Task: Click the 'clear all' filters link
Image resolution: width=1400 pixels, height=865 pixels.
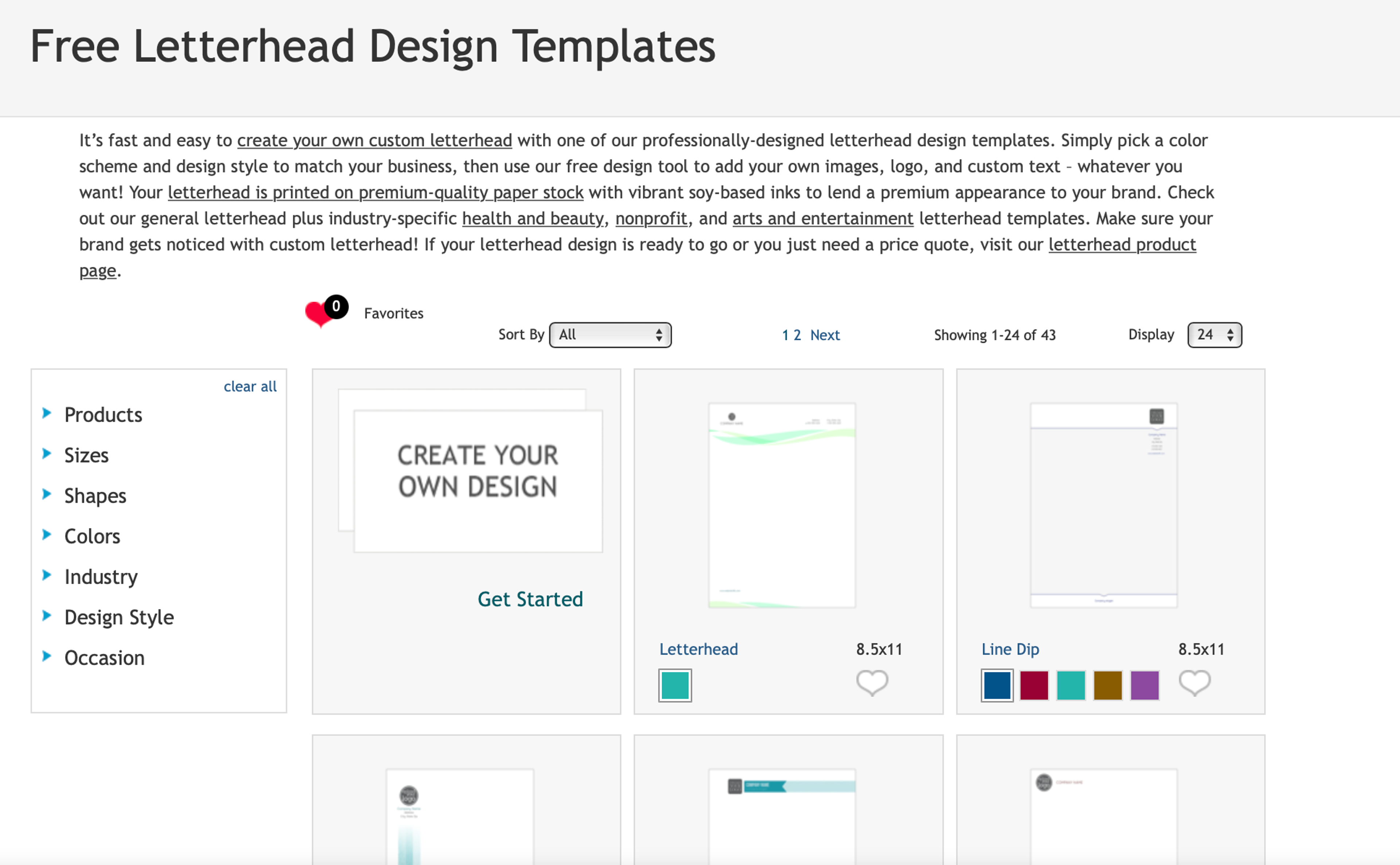Action: coord(250,386)
